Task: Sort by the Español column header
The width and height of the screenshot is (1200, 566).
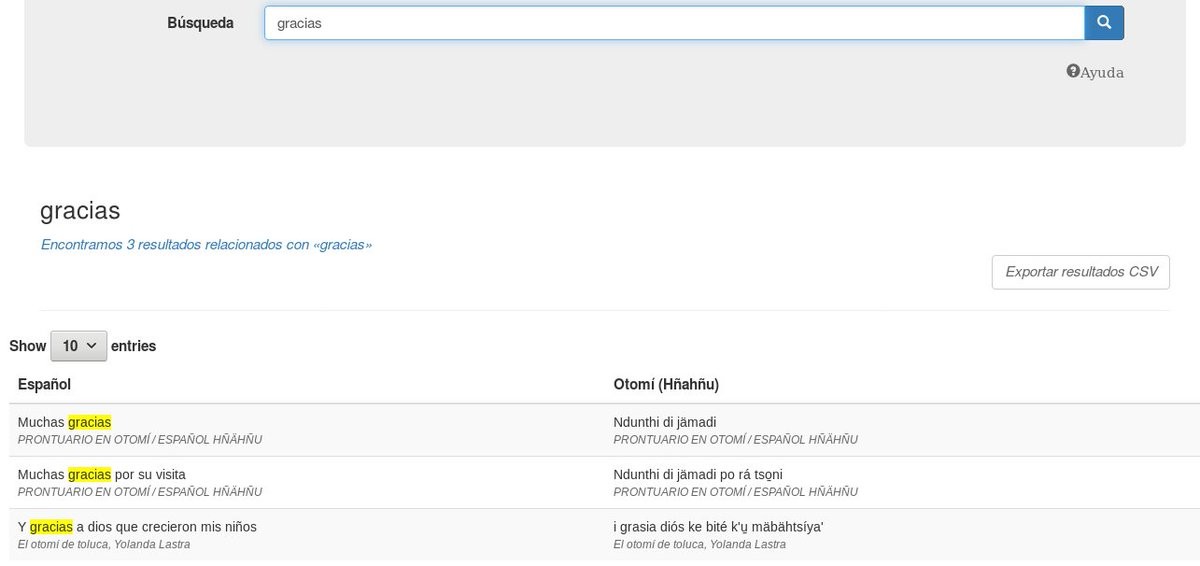Action: (x=45, y=384)
